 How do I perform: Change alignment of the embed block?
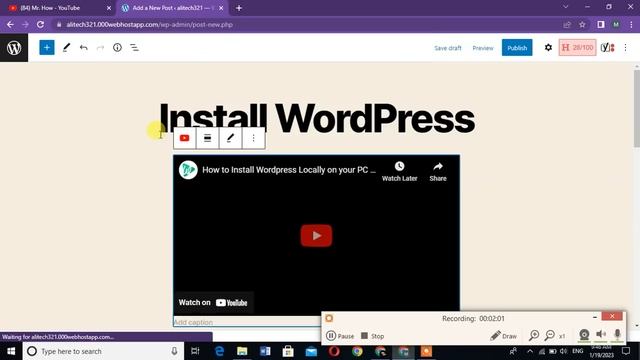207,138
